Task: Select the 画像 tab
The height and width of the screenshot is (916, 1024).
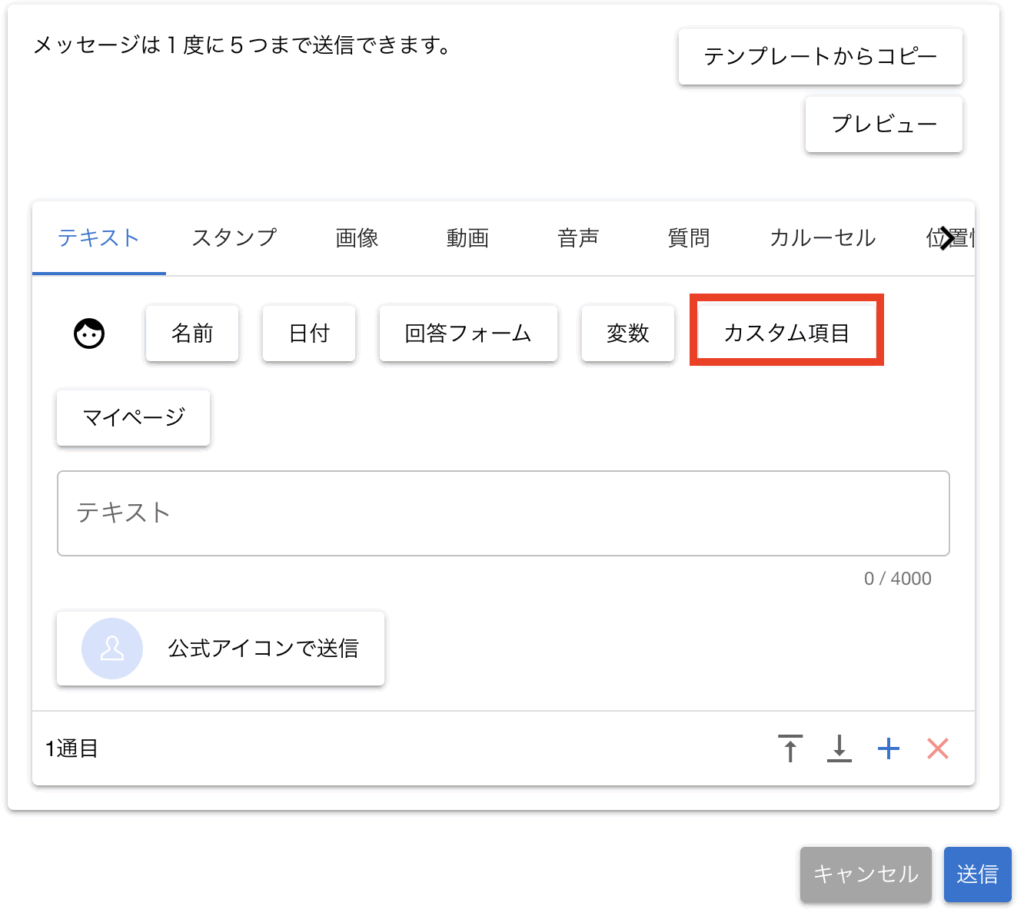Action: click(357, 238)
